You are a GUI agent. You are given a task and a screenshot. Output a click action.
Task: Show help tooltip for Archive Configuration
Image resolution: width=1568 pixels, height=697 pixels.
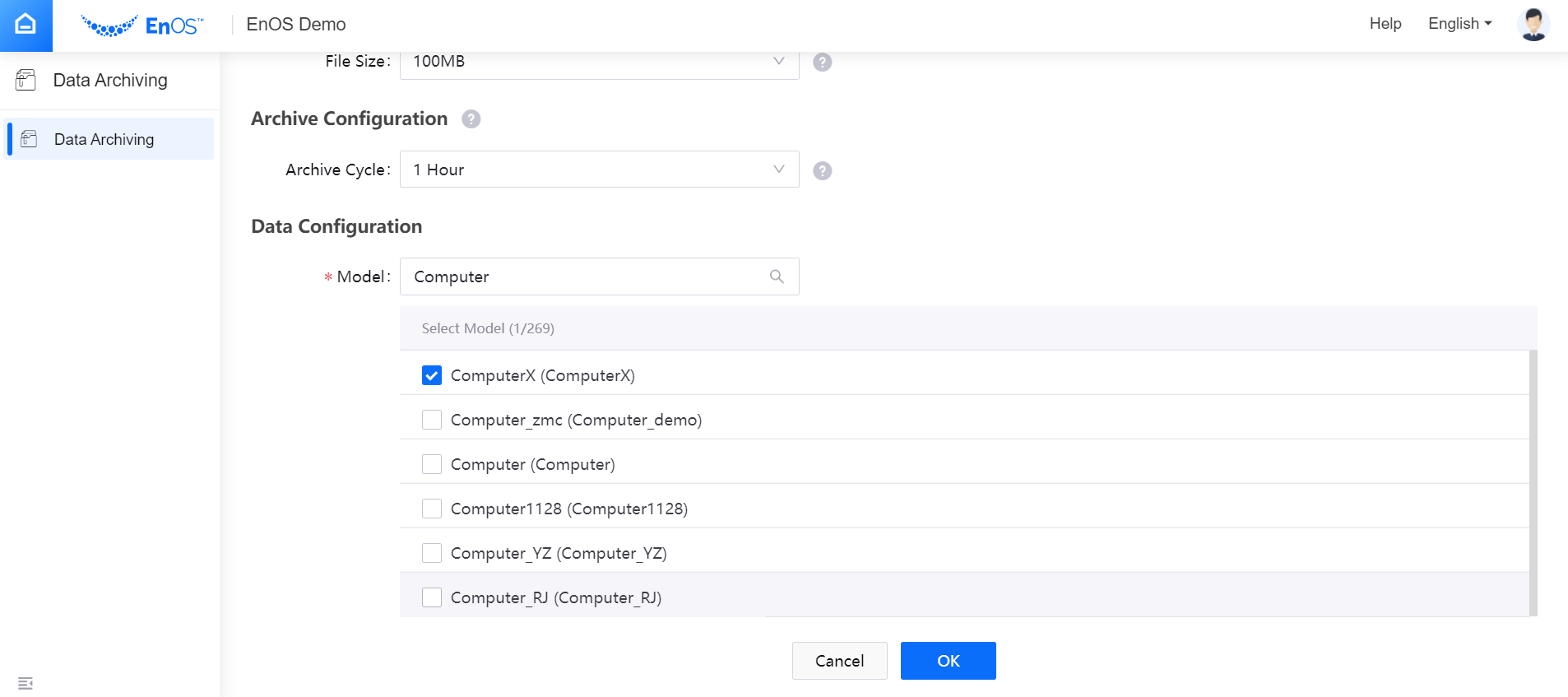(471, 119)
